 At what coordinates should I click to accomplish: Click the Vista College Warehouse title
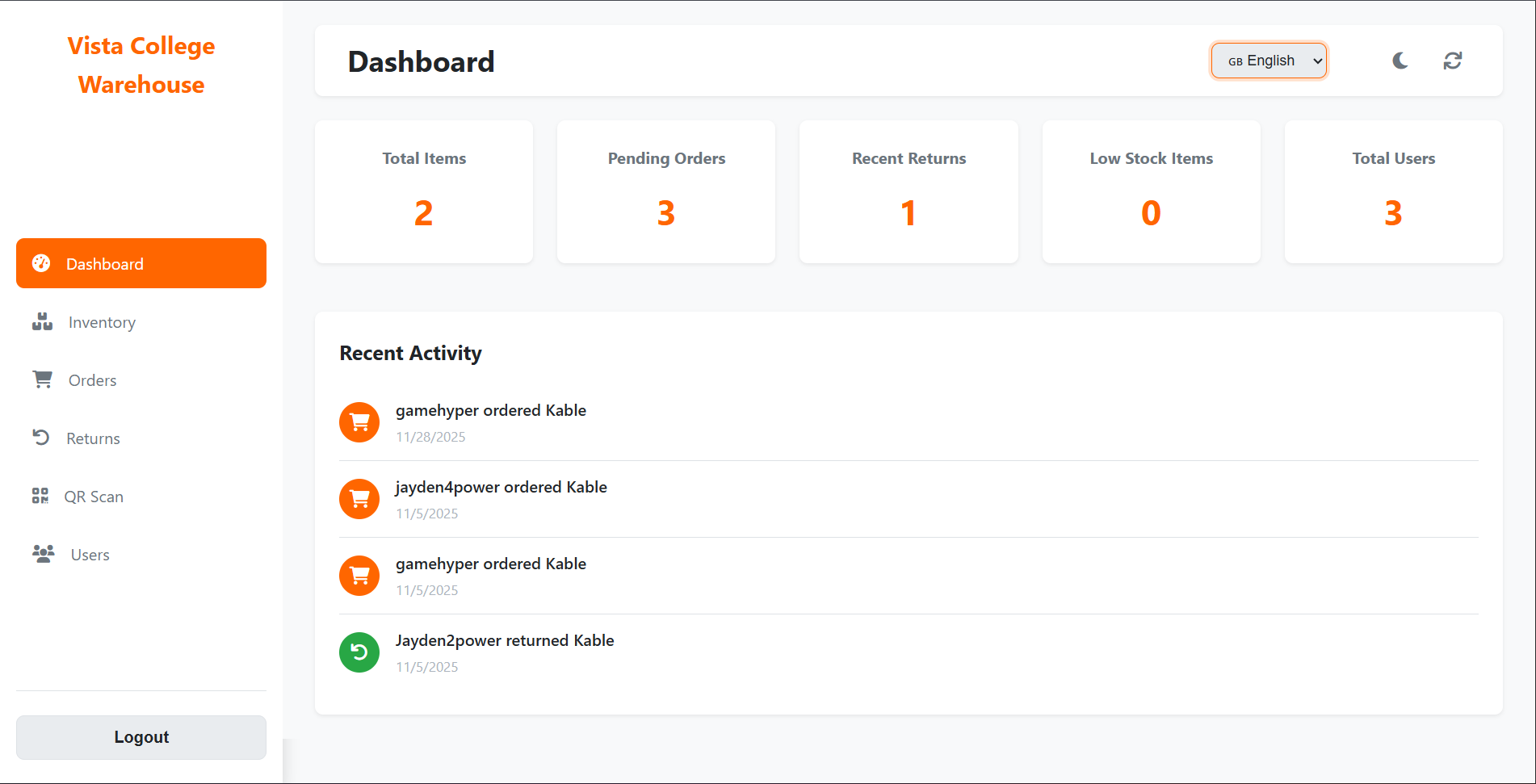tap(141, 65)
